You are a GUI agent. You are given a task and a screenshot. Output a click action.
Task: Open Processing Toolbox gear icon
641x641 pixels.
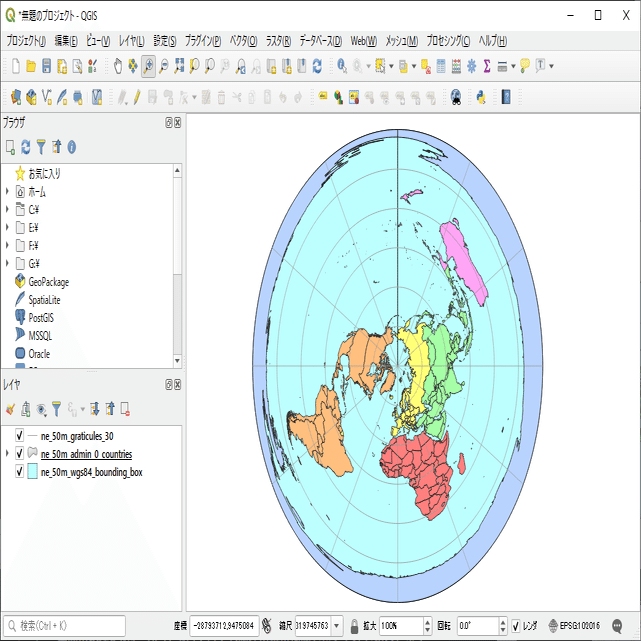point(471,66)
